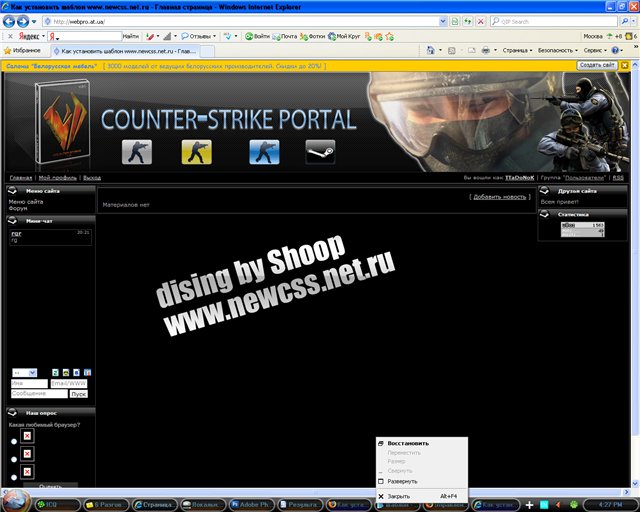Open the Сервис command bar menu
This screenshot has width=640, height=512.
(595, 51)
